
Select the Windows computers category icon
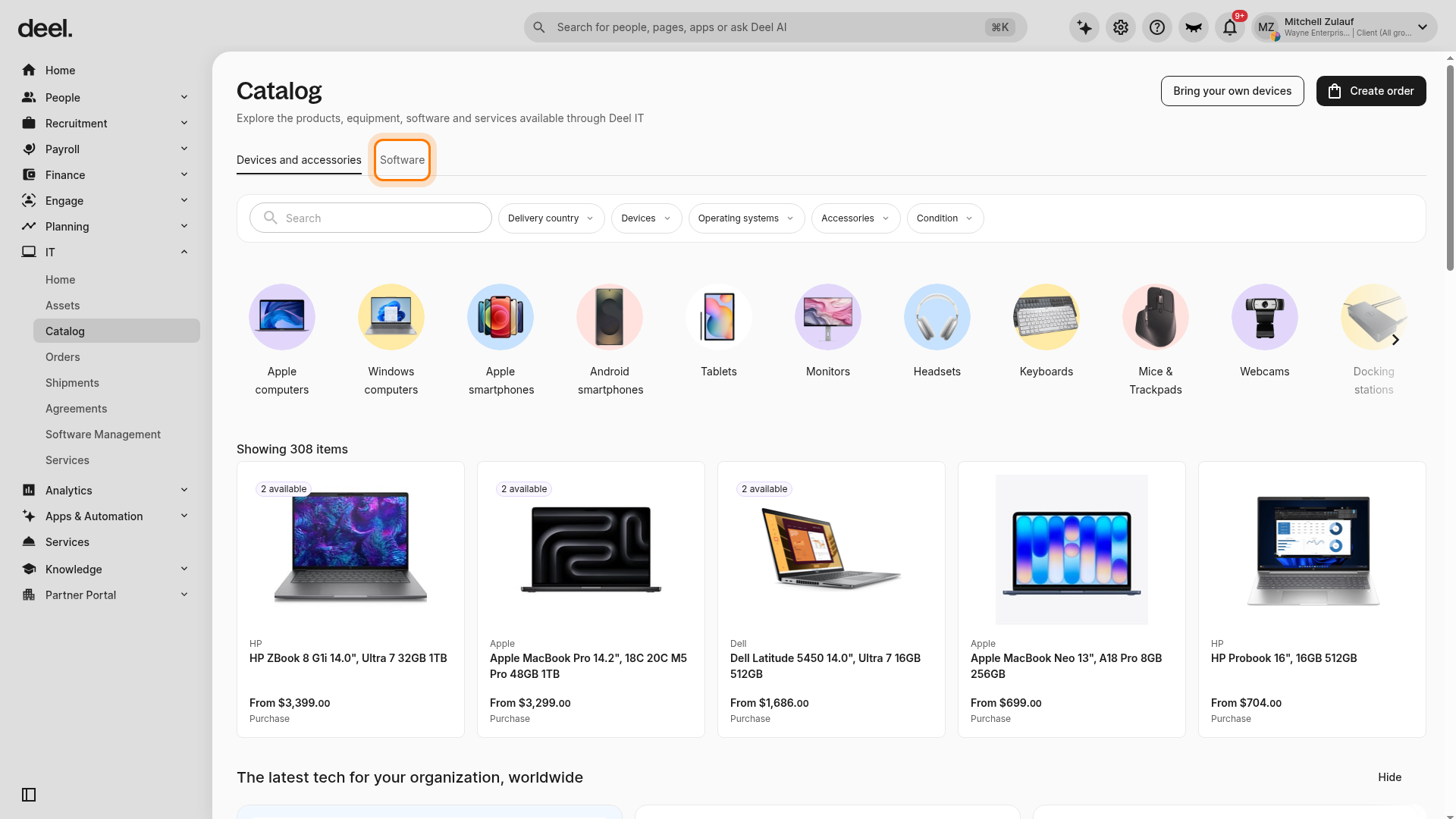point(391,317)
